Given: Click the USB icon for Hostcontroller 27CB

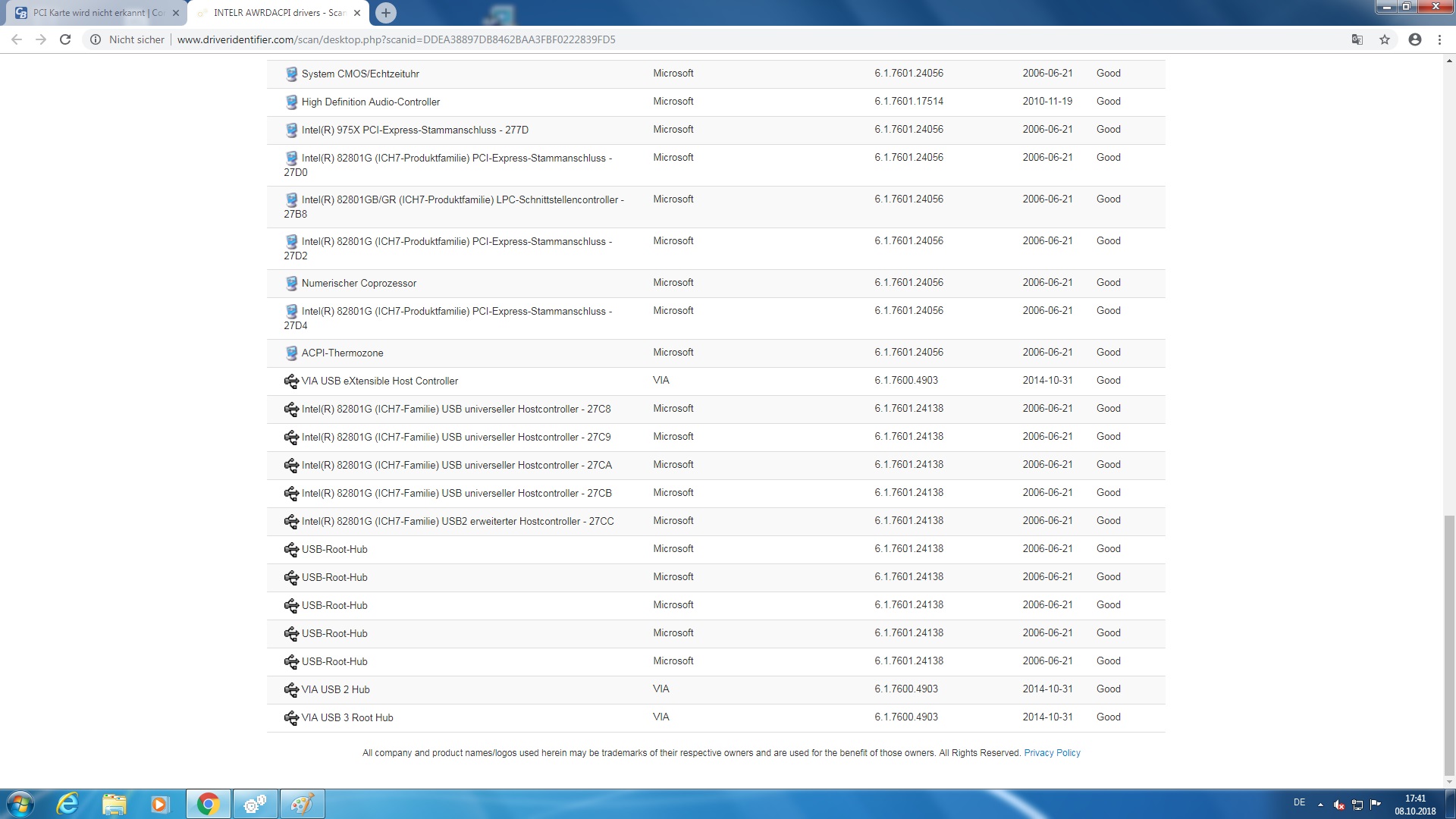Looking at the screenshot, I should click(x=291, y=494).
